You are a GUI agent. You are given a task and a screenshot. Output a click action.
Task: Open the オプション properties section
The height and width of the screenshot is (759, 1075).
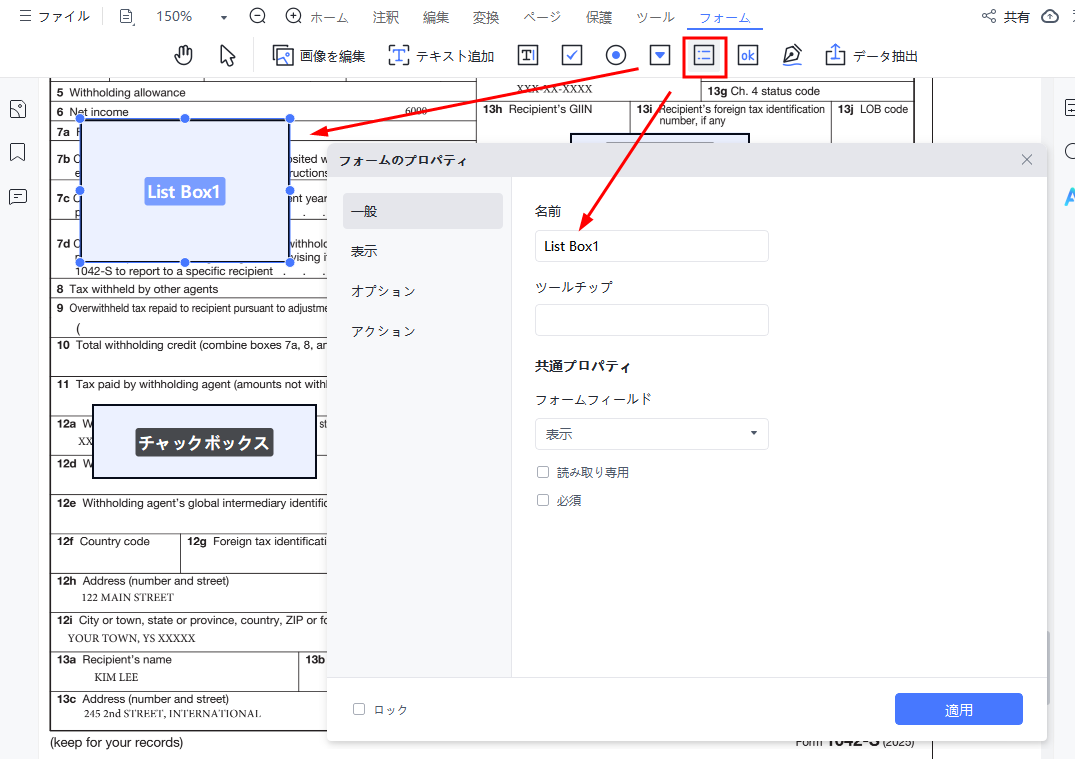tap(383, 291)
